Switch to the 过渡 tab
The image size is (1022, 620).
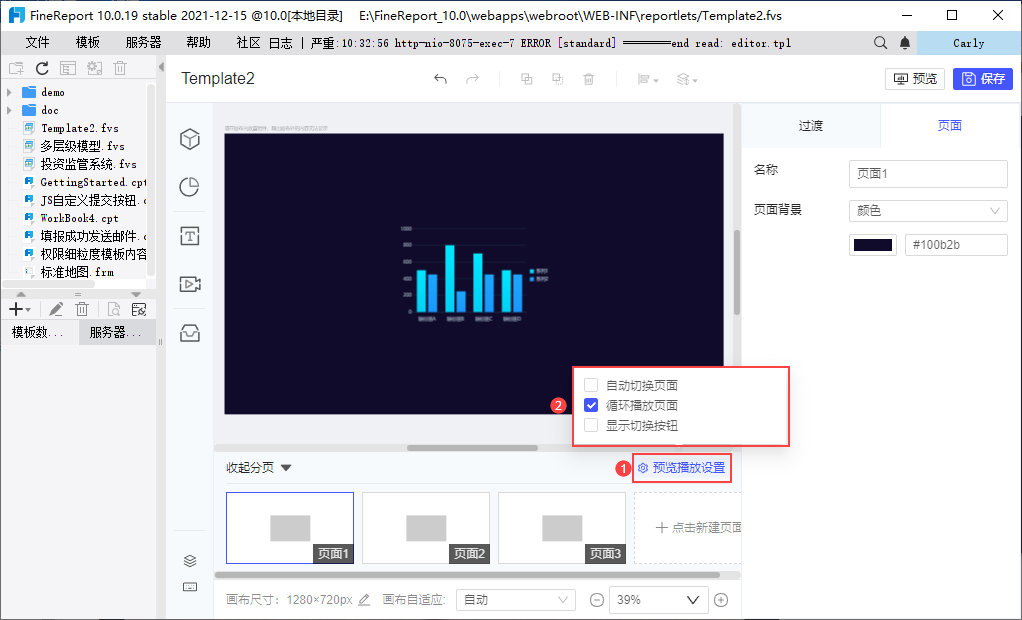click(x=811, y=126)
